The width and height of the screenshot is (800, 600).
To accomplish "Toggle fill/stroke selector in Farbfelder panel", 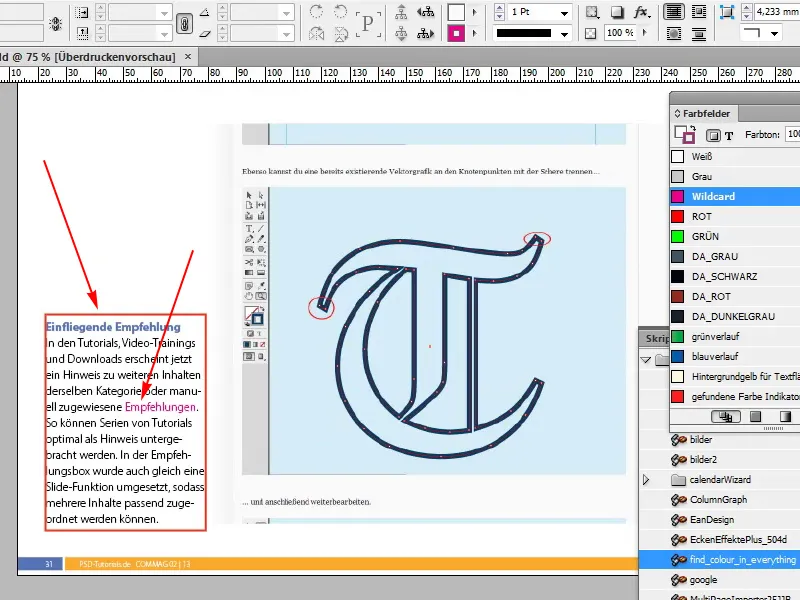I will [685, 134].
